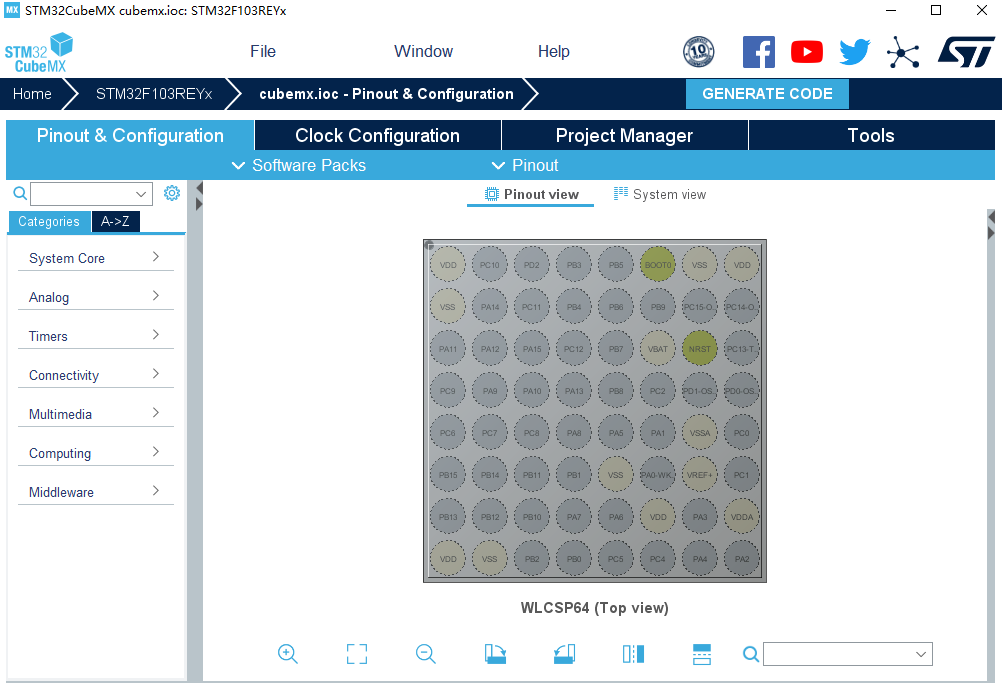Expand the Timers category
1002x691 pixels.
[x=95, y=336]
